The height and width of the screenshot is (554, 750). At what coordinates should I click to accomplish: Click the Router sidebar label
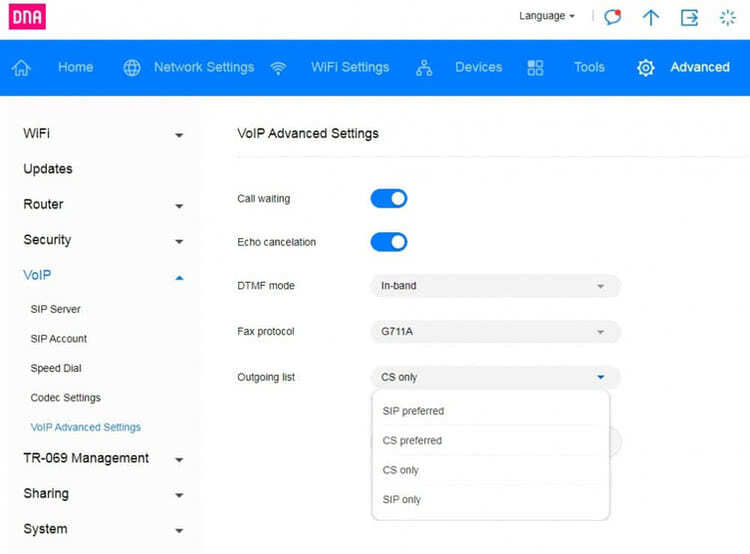coord(43,204)
